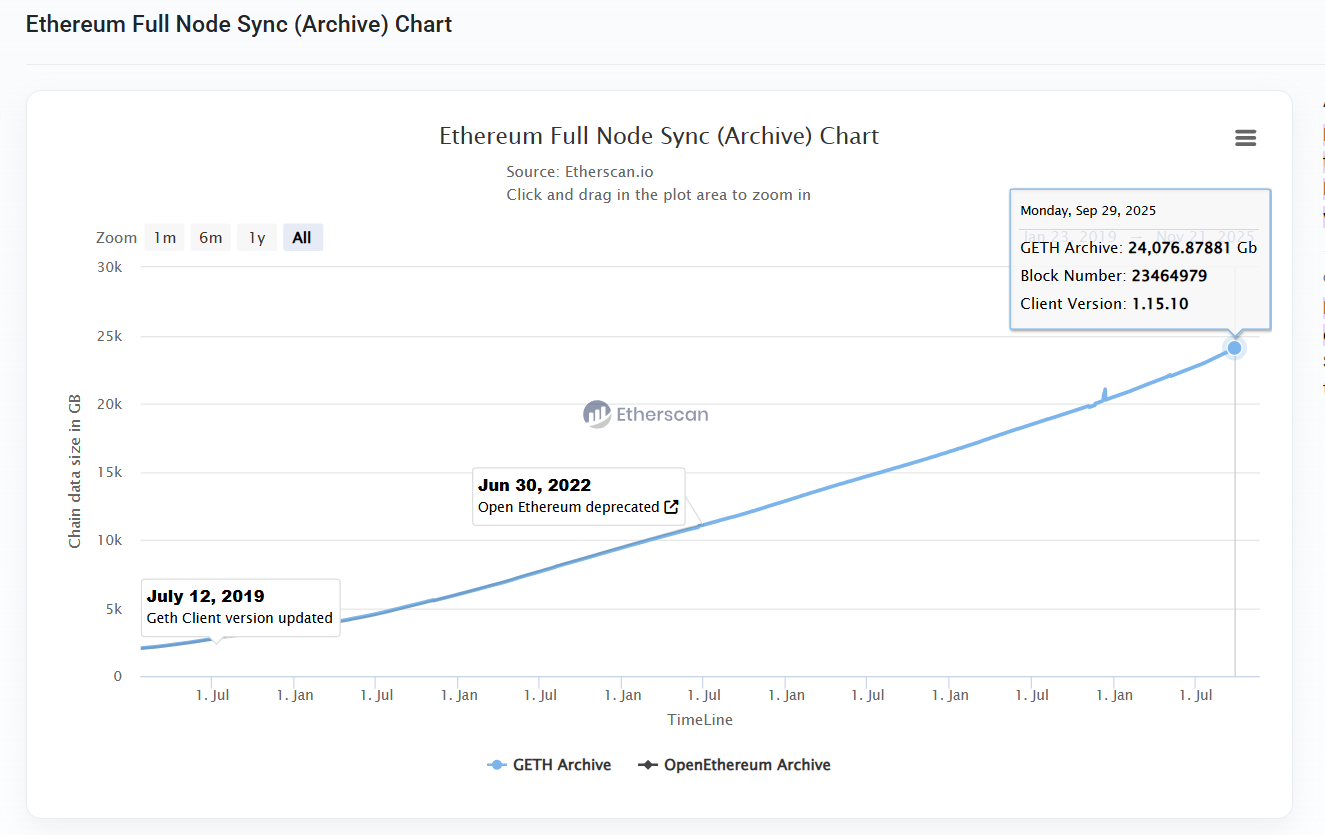Viewport: 1325px width, 835px height.
Task: Open the chart hamburger context menu
Action: pos(1245,138)
